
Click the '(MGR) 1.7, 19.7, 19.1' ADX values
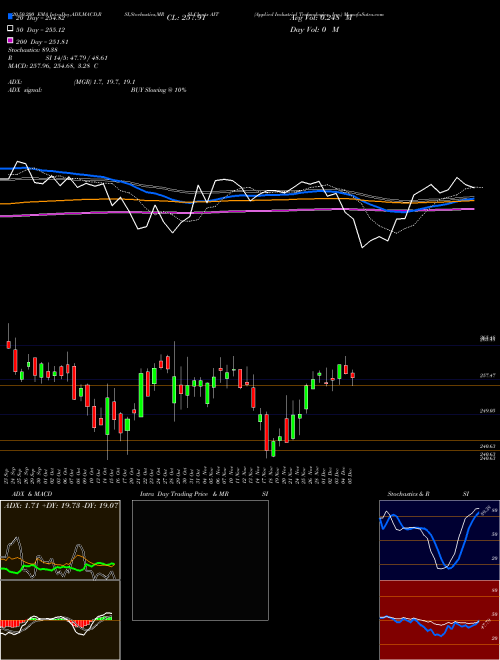pos(104,82)
